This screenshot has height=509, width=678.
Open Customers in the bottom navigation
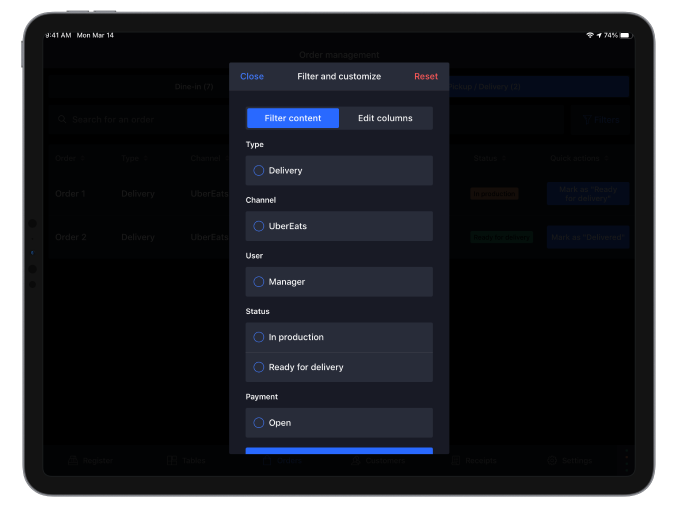tap(379, 461)
